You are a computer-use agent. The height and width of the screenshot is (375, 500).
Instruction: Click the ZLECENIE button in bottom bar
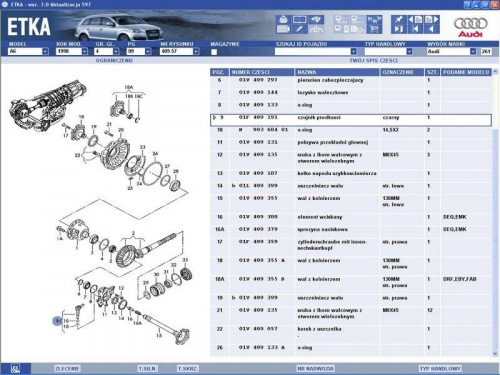pyautogui.click(x=67, y=368)
